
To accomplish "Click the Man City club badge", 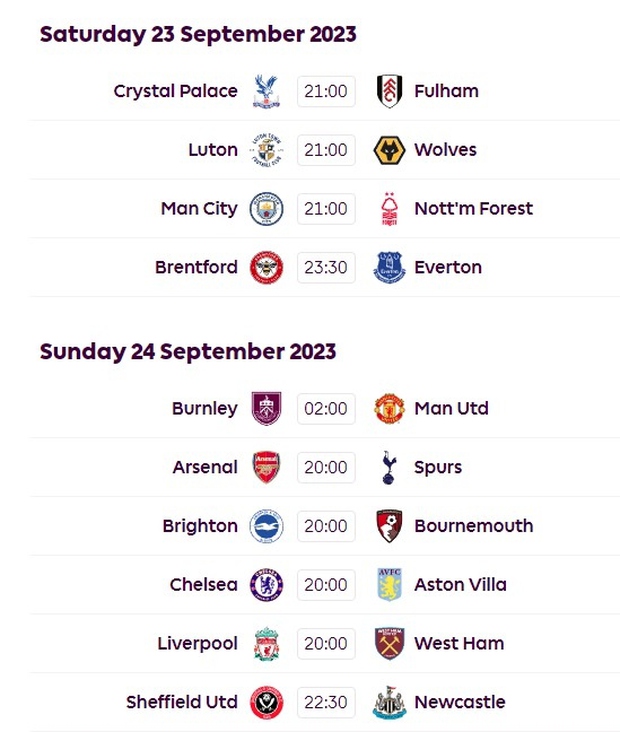I will (x=266, y=209).
